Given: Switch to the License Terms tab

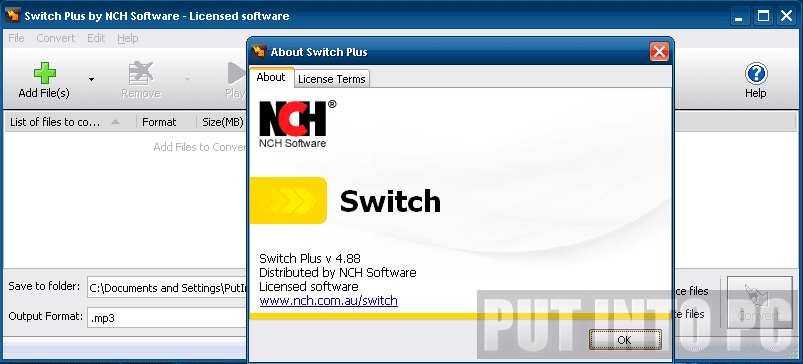Looking at the screenshot, I should pos(332,79).
